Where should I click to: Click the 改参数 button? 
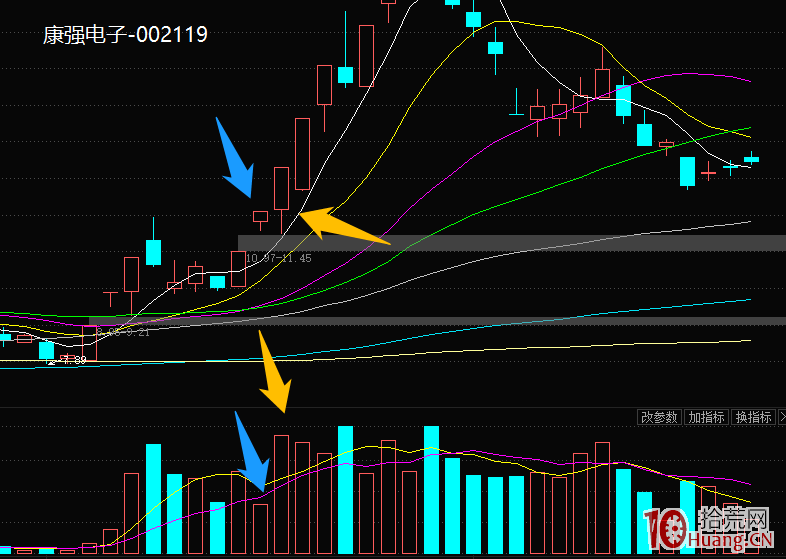point(659,417)
